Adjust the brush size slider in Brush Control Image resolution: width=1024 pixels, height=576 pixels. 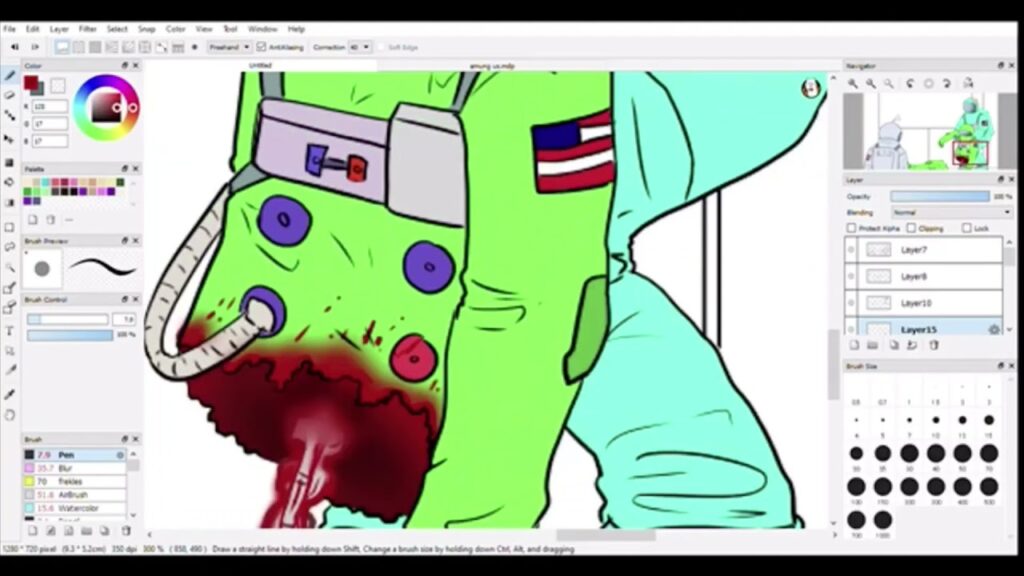67,319
